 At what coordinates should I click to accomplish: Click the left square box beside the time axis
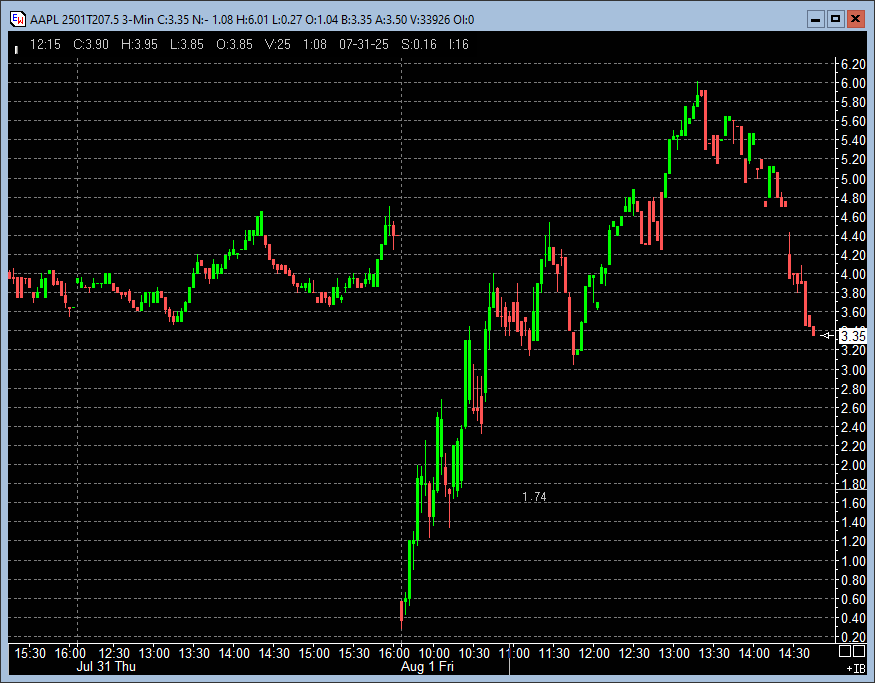click(845, 651)
